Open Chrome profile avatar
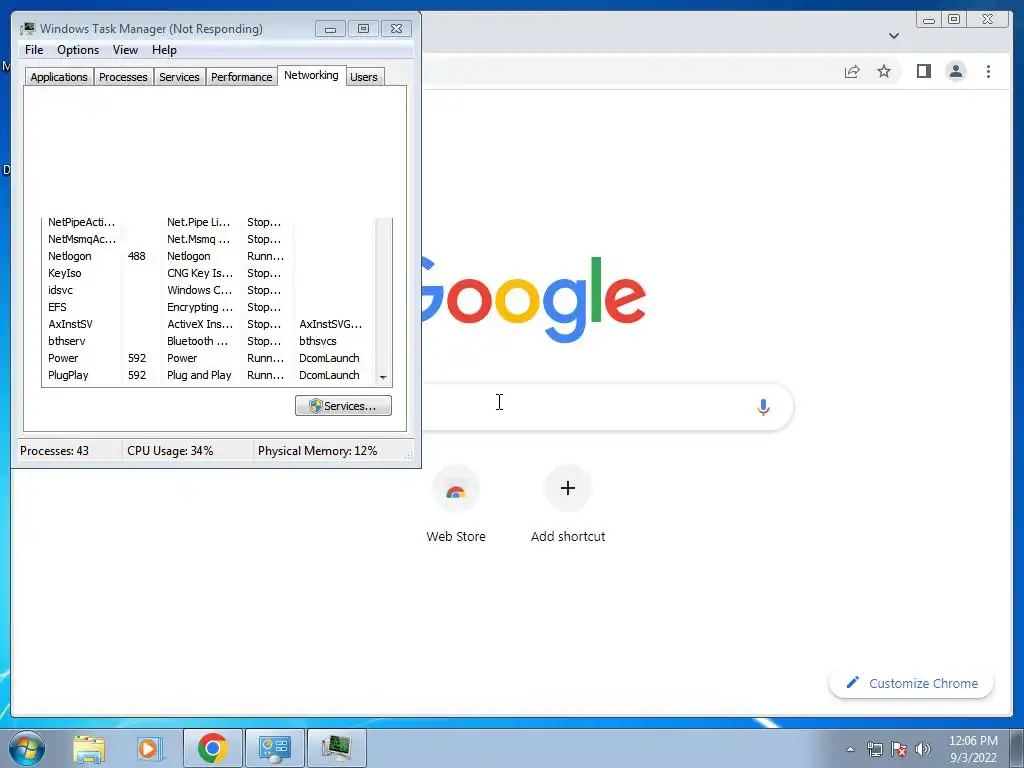 (955, 71)
